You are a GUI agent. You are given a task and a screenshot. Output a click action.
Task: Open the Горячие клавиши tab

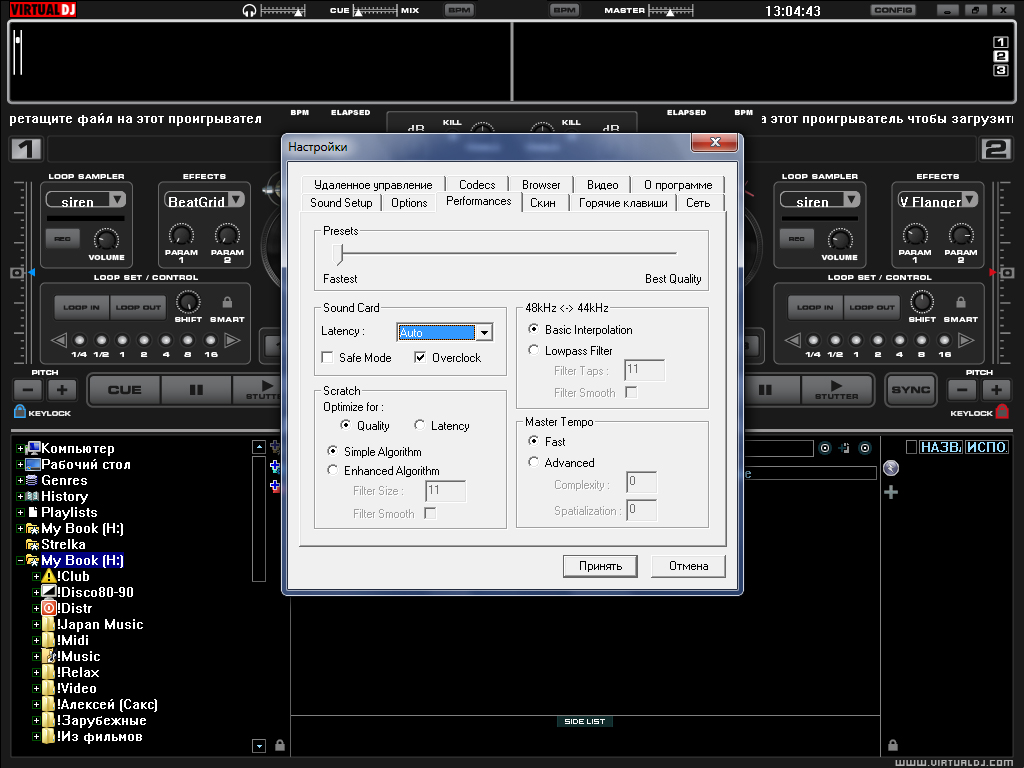[x=623, y=203]
